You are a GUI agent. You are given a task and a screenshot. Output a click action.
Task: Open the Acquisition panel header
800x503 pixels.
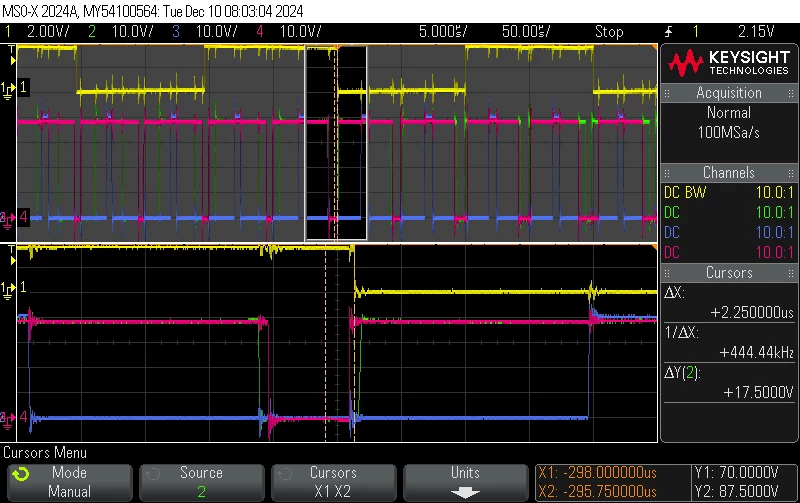coord(729,93)
